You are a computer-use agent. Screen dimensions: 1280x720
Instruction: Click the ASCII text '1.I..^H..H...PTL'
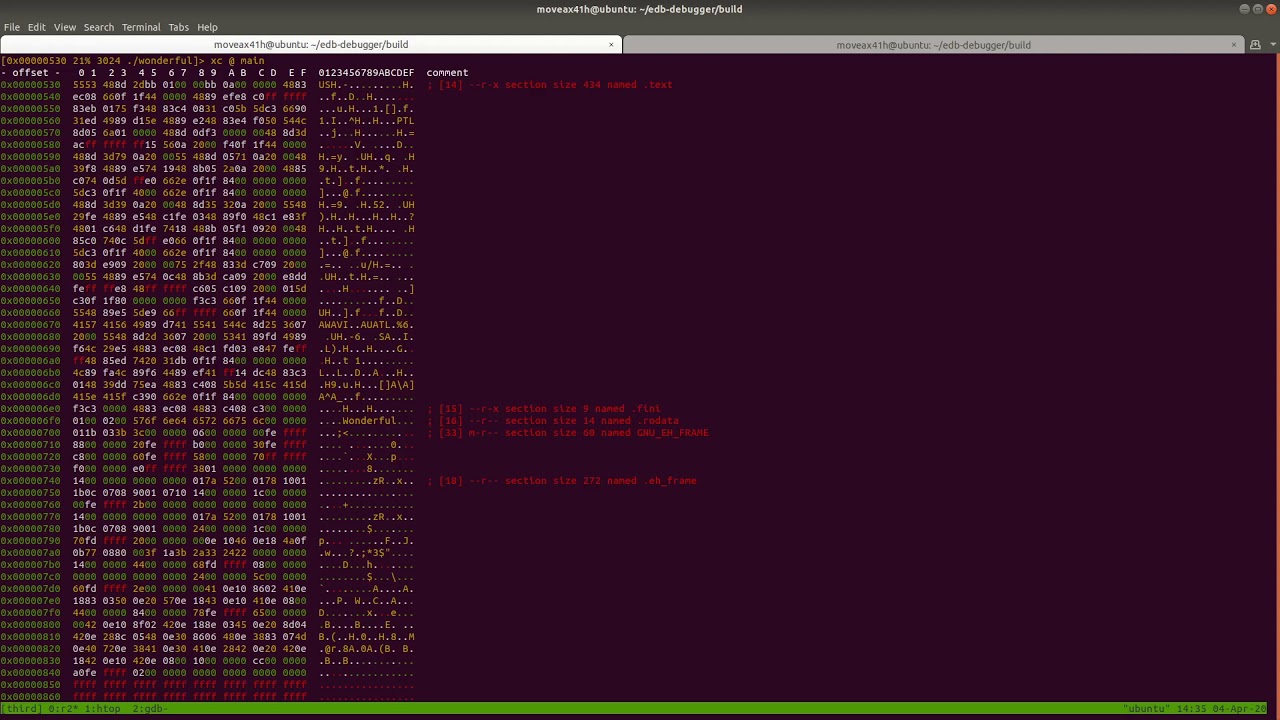[x=366, y=121]
